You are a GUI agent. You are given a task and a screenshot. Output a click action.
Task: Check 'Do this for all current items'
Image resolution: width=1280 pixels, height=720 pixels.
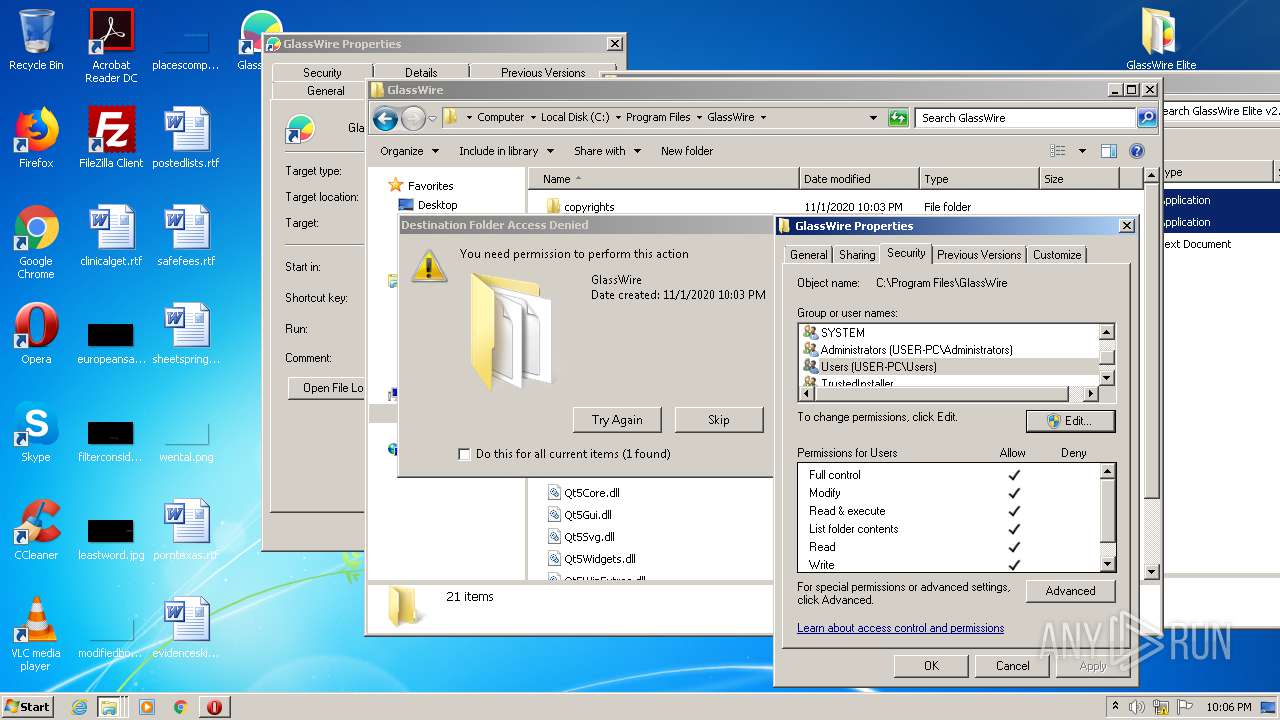pyautogui.click(x=464, y=454)
